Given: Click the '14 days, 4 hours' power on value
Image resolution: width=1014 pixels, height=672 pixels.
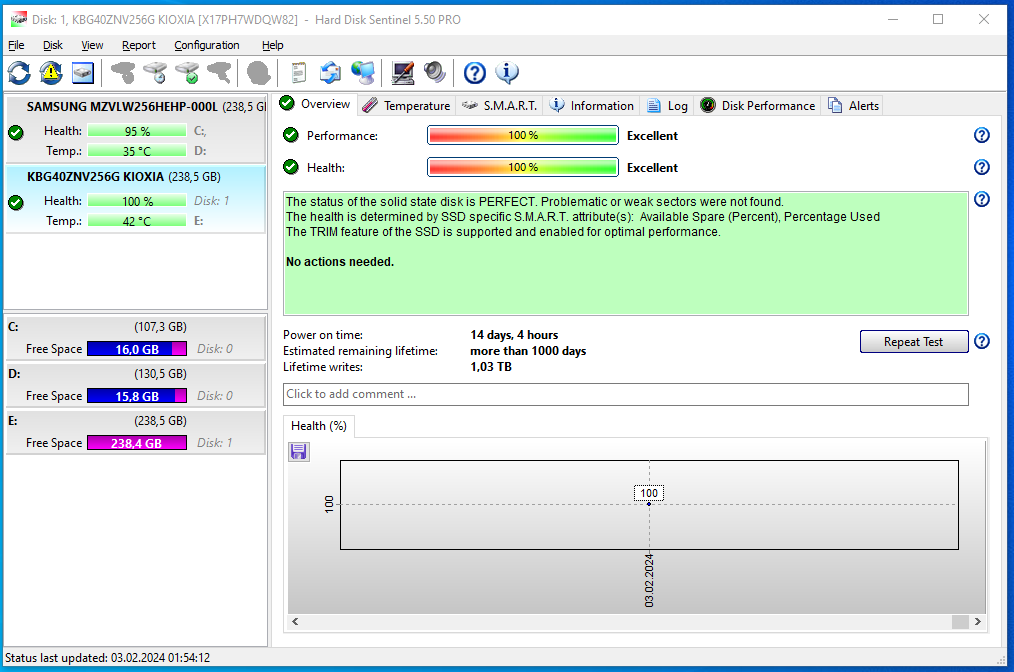Looking at the screenshot, I should point(514,335).
